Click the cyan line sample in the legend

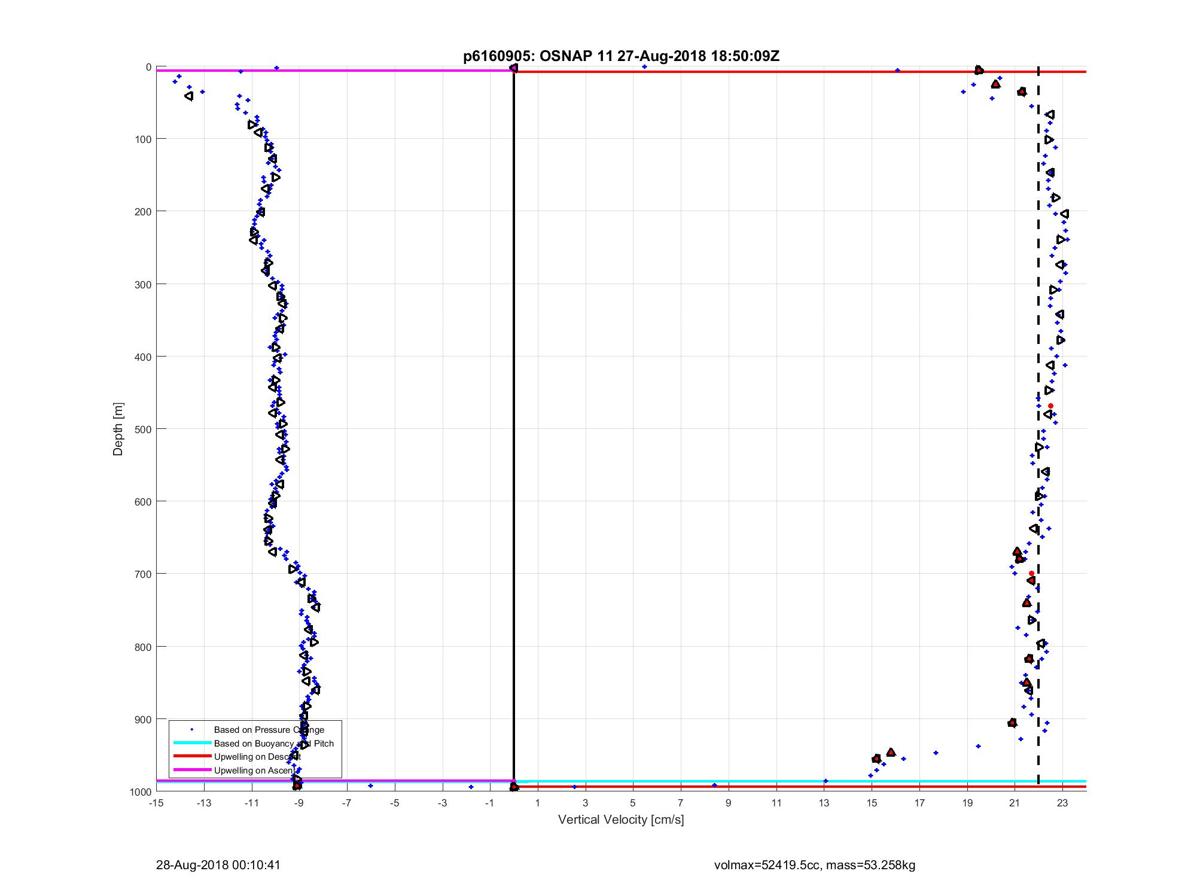191,743
